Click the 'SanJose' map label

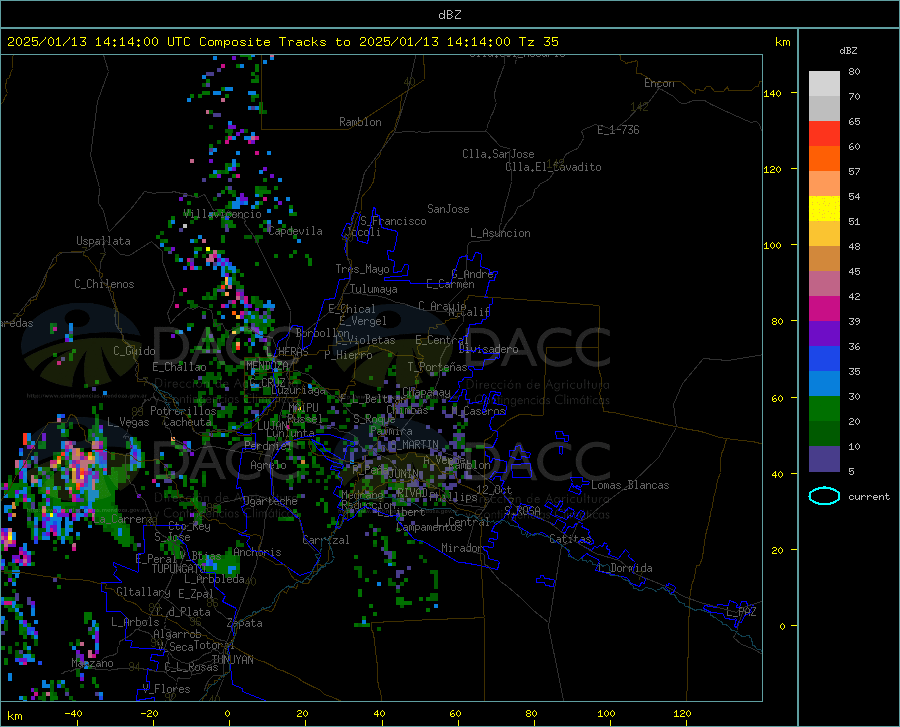pos(448,209)
